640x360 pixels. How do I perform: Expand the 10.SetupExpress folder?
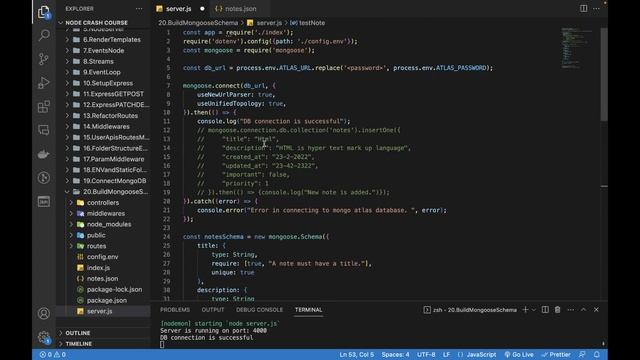point(104,83)
